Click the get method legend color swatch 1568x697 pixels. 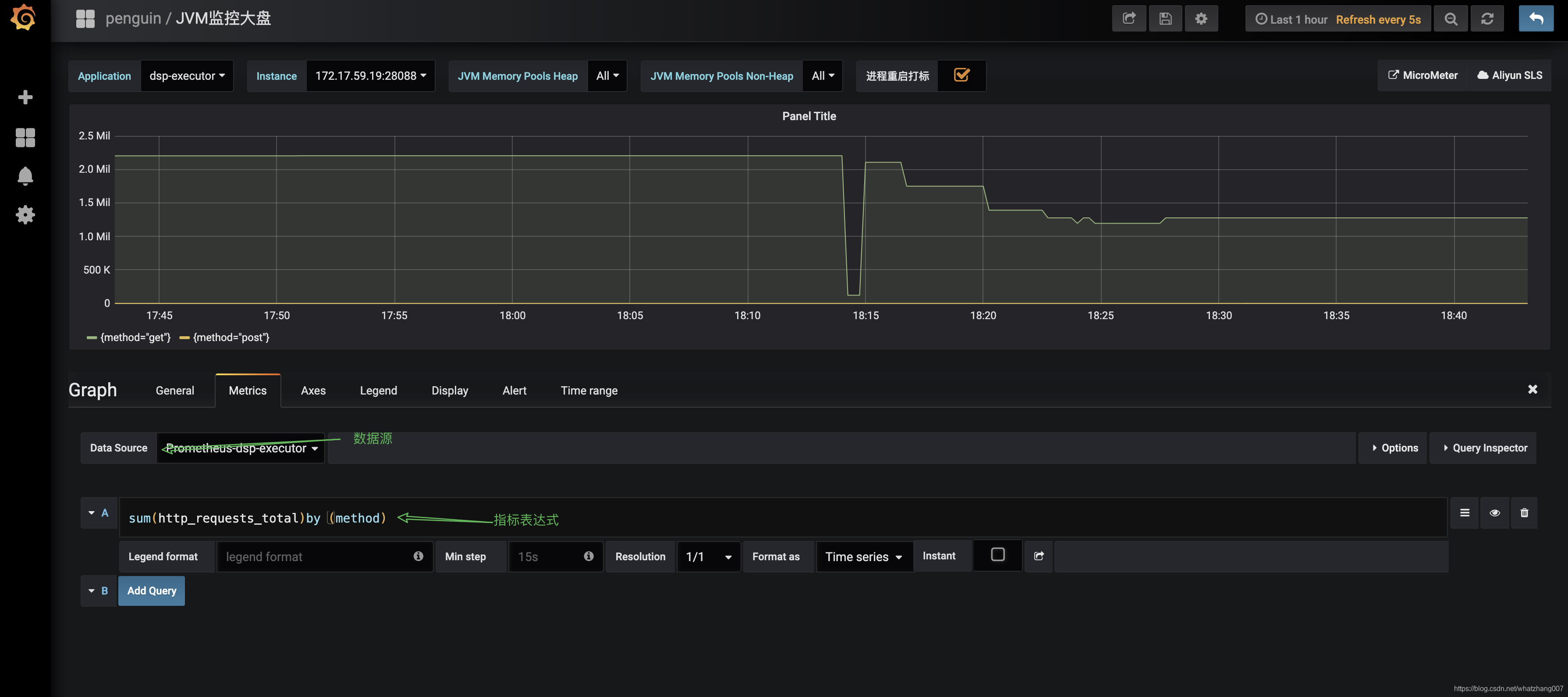pos(92,338)
